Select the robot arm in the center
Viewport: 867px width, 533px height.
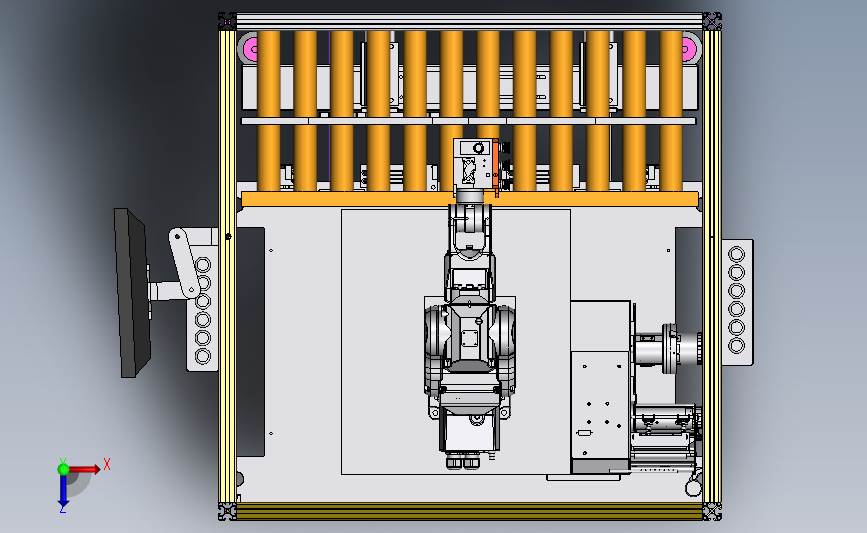(x=469, y=335)
